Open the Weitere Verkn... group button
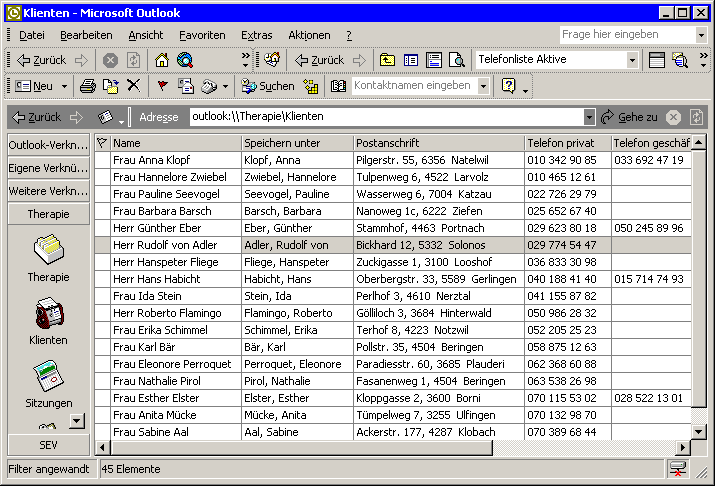 point(48,191)
